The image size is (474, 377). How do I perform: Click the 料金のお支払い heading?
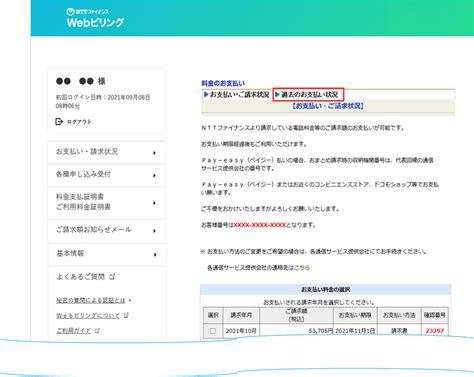click(x=223, y=83)
